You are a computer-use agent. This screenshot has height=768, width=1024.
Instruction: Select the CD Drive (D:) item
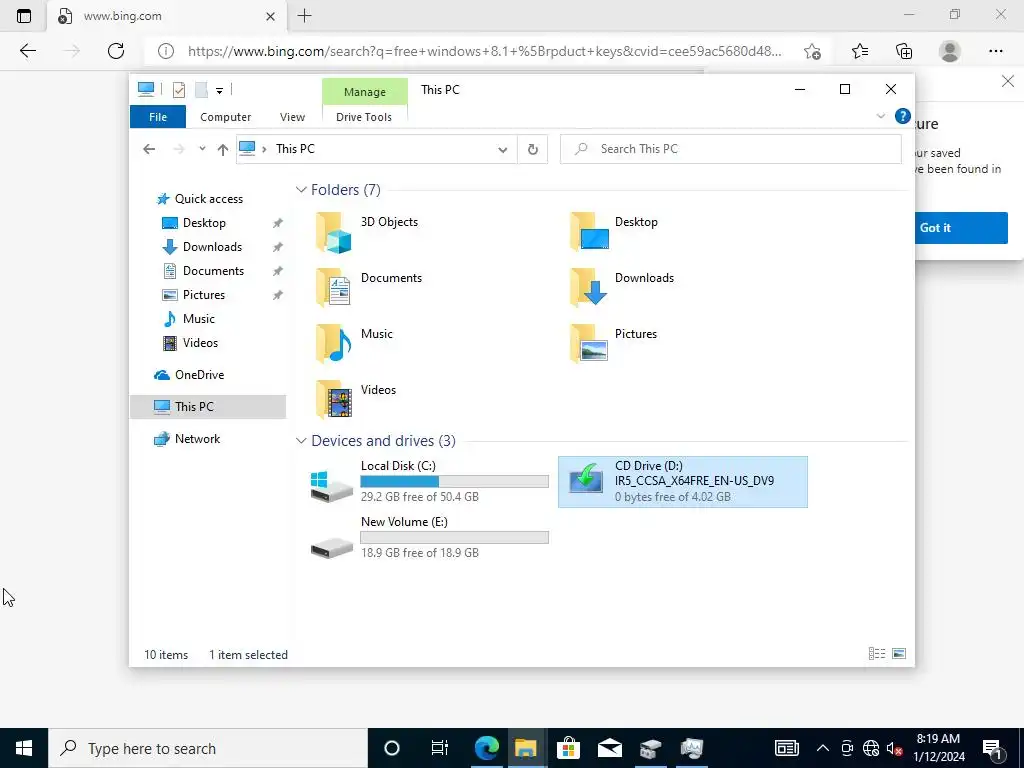tap(682, 482)
